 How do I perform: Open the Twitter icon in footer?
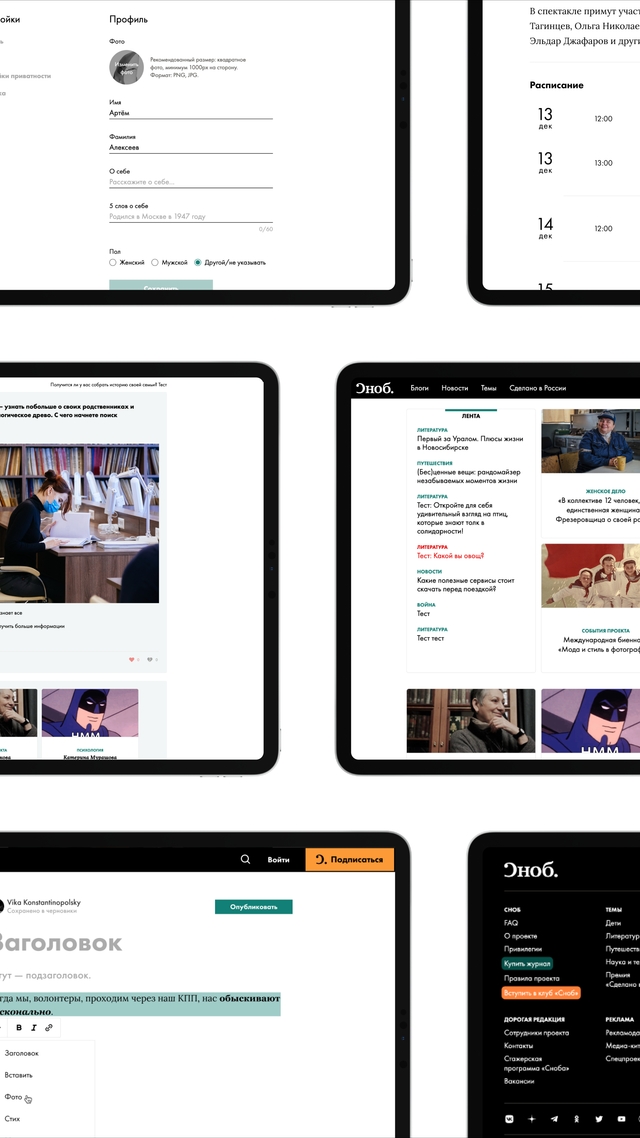click(599, 1119)
